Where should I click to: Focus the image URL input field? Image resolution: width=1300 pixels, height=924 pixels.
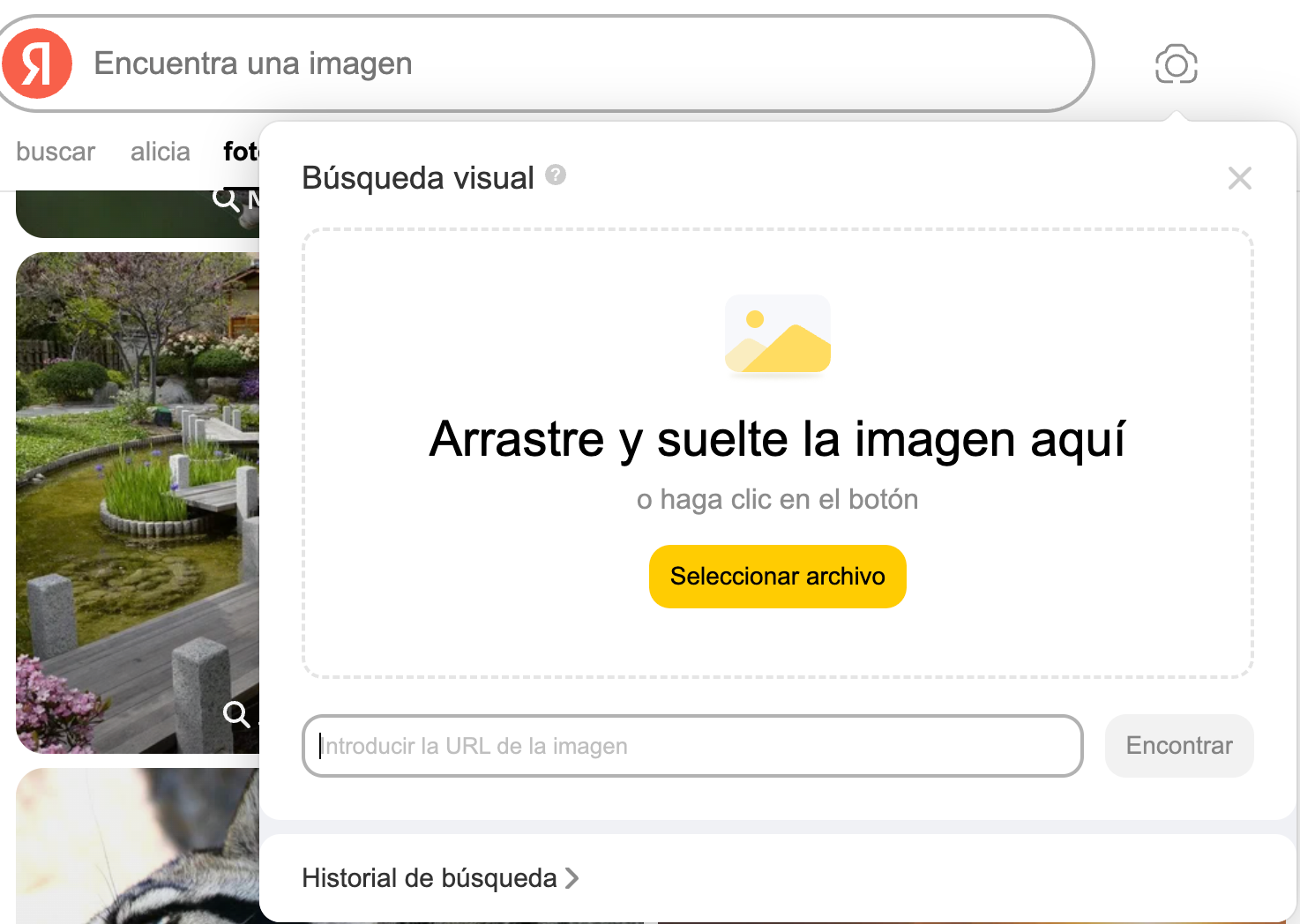coord(692,746)
